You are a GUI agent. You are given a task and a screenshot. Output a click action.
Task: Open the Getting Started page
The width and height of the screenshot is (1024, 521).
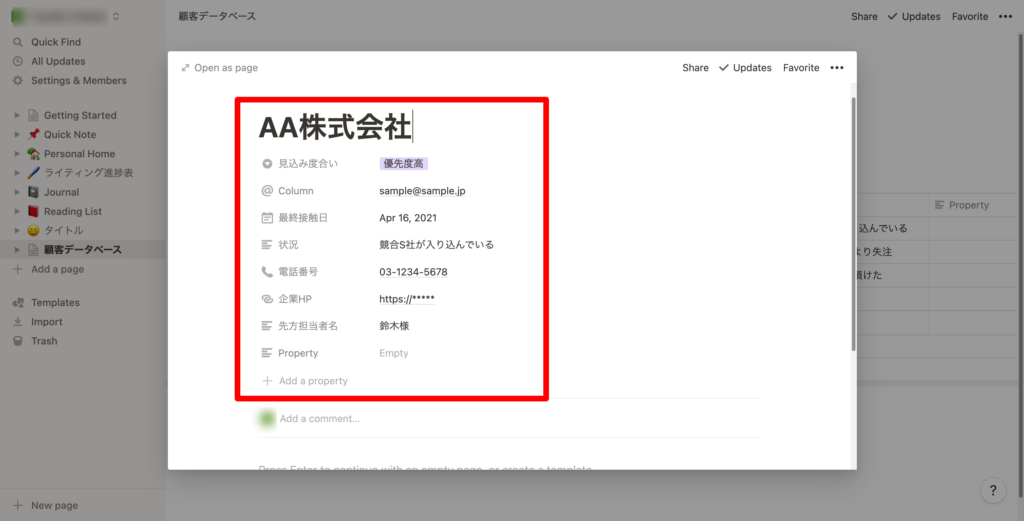pos(80,116)
